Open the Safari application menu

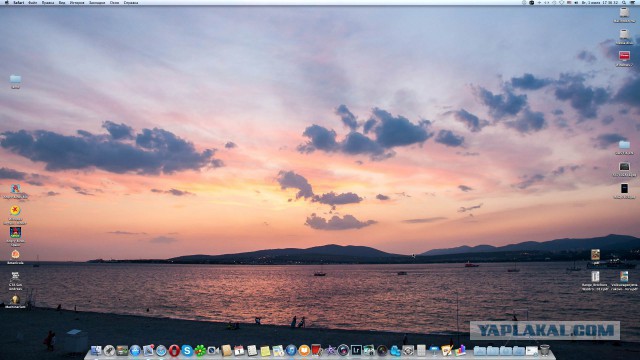coord(18,2)
